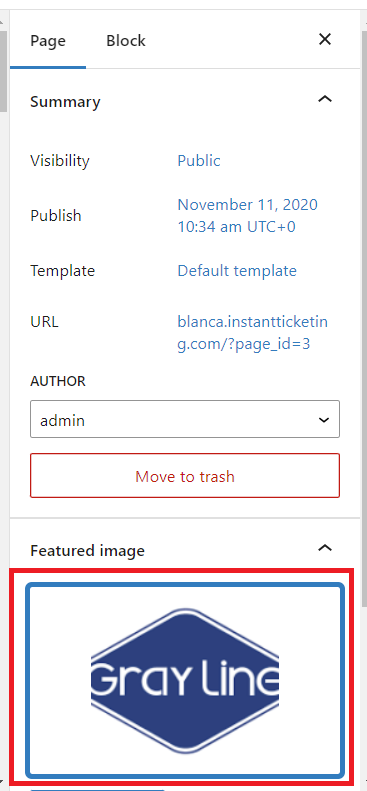367x791 pixels.
Task: Click the author dropdown arrow icon
Action: point(325,420)
